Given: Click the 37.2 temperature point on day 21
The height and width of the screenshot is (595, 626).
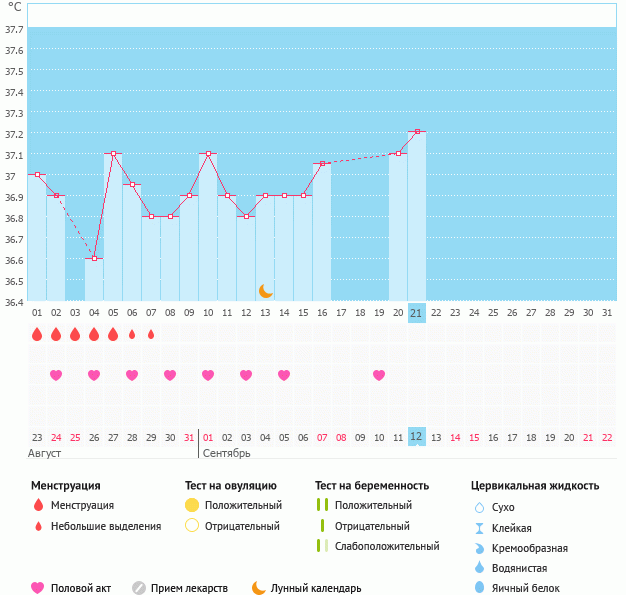Looking at the screenshot, I should coord(417,131).
